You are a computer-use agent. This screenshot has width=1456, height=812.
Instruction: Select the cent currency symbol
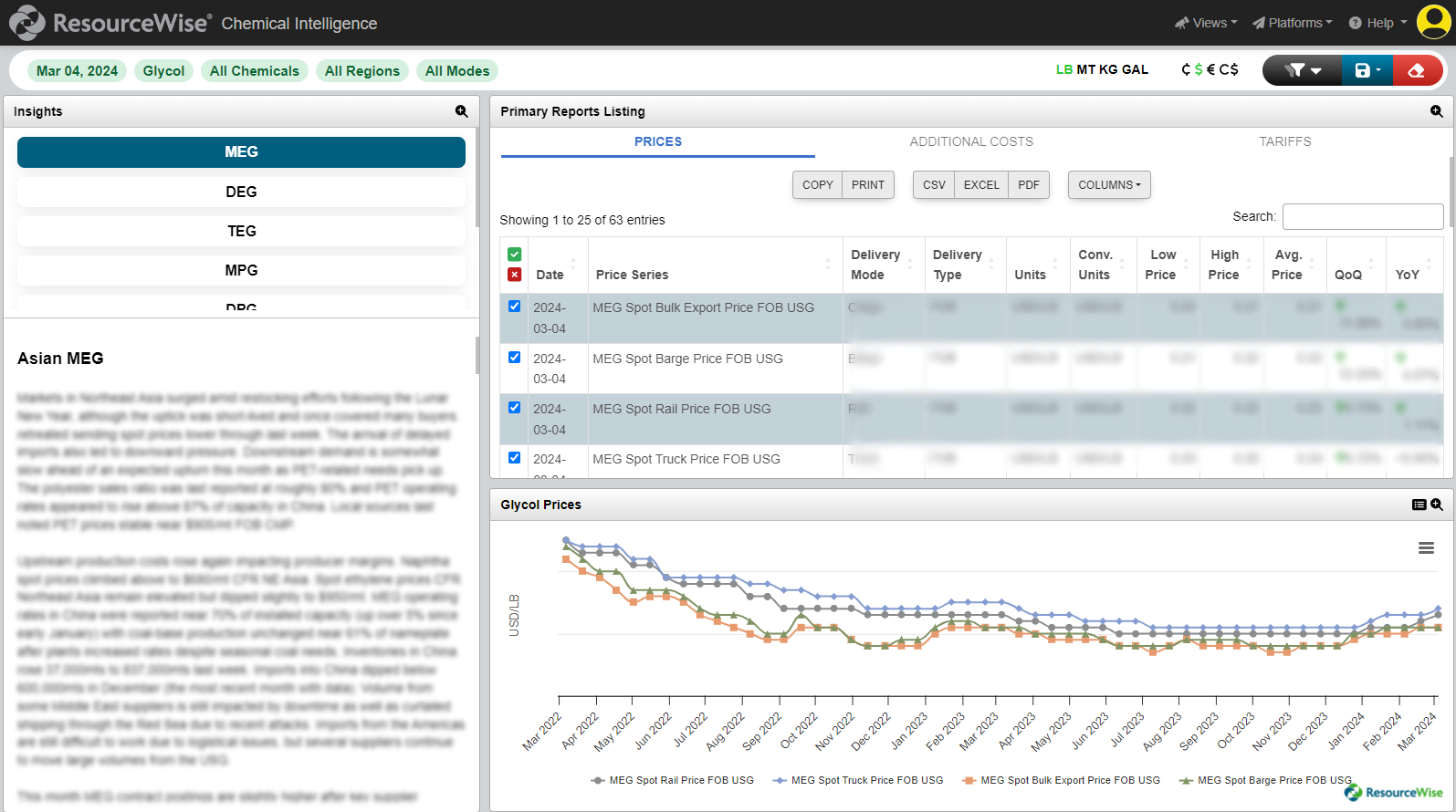tap(1186, 69)
